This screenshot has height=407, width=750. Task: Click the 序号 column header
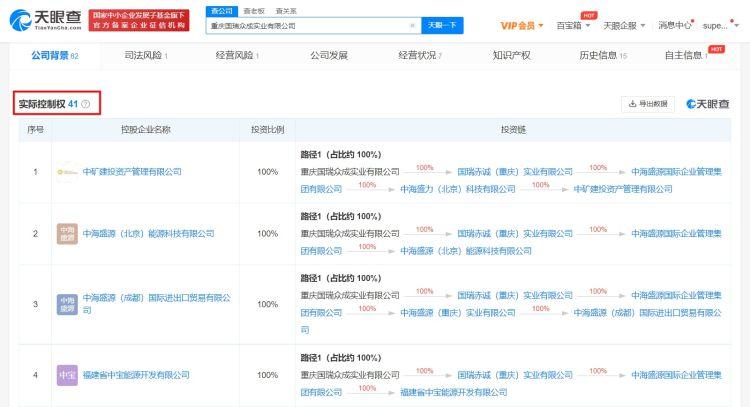[35, 130]
